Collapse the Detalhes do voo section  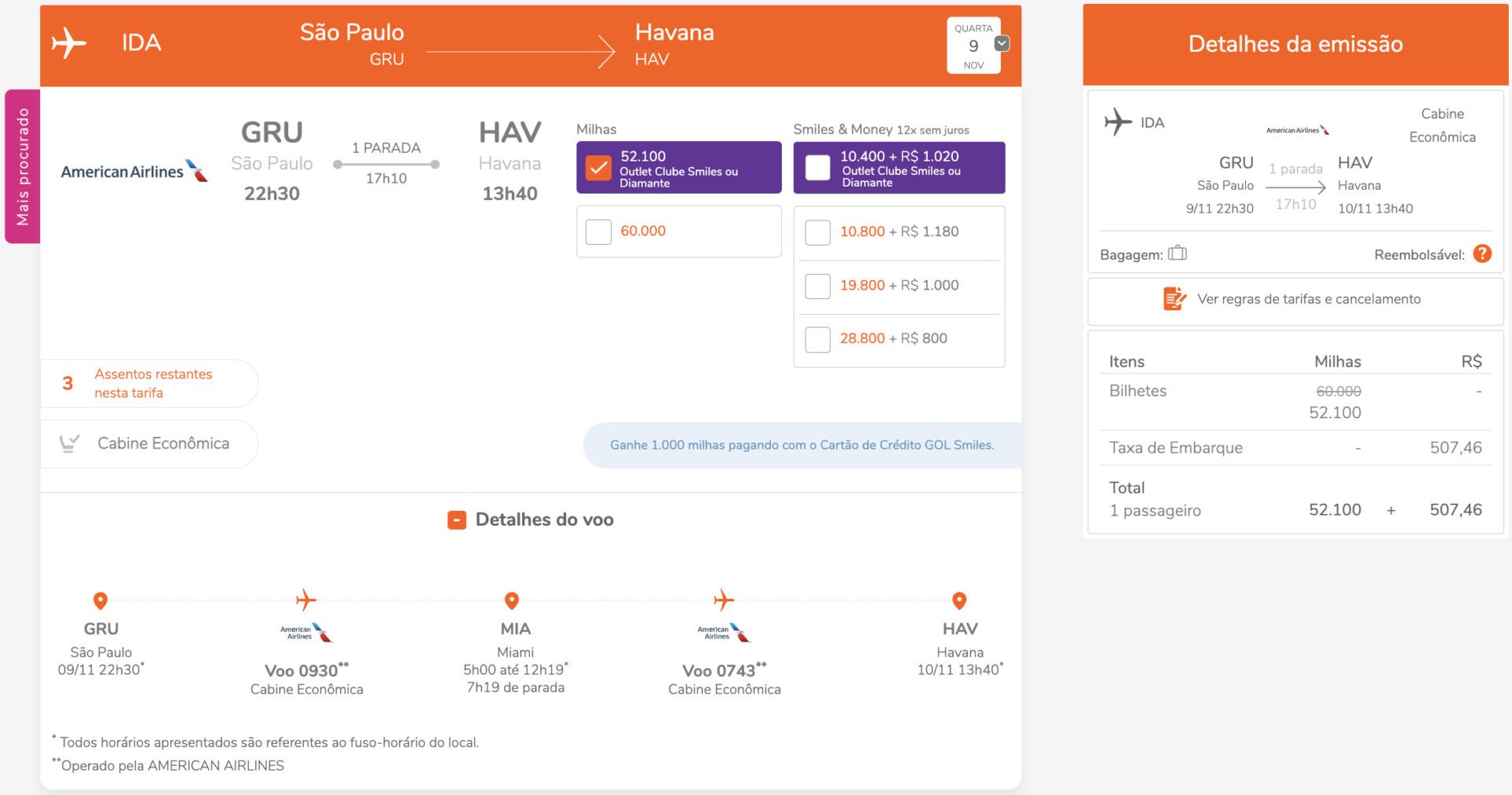457,520
